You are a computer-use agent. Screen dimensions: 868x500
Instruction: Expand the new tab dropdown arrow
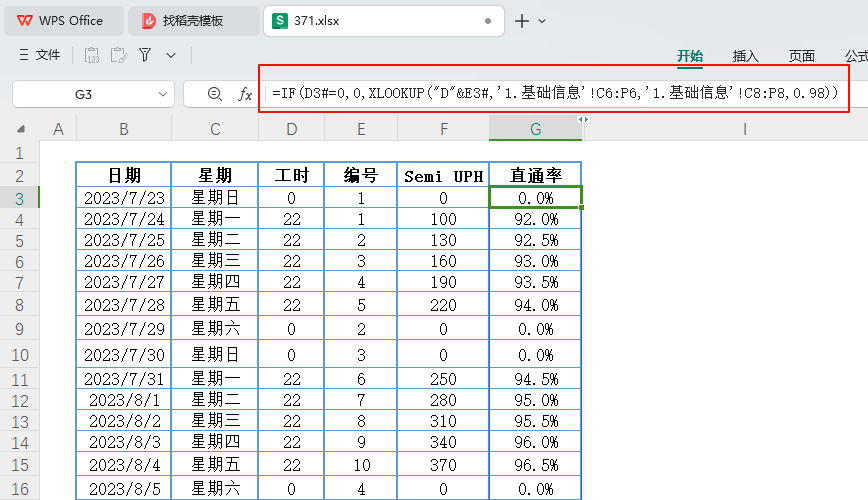pyautogui.click(x=542, y=21)
